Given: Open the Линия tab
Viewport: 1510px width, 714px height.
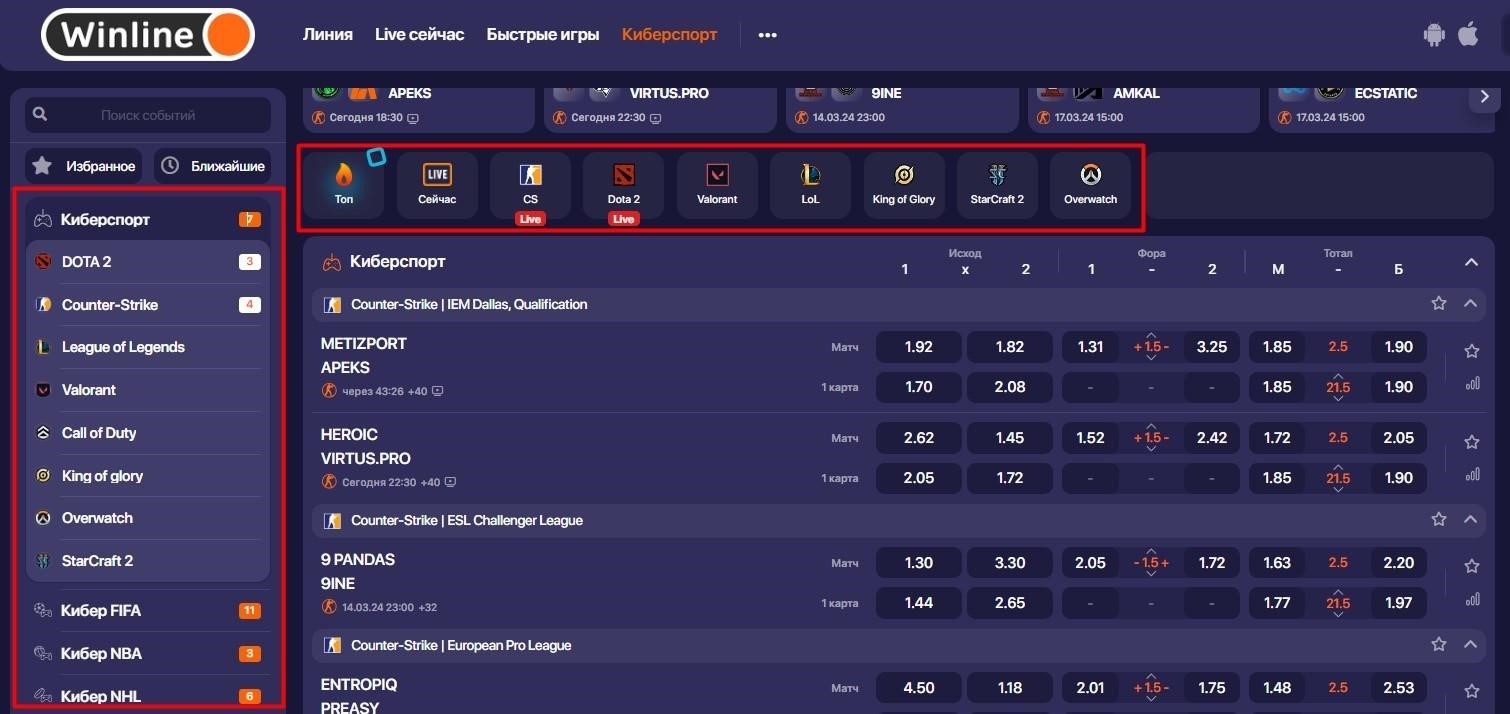Looking at the screenshot, I should tap(328, 34).
